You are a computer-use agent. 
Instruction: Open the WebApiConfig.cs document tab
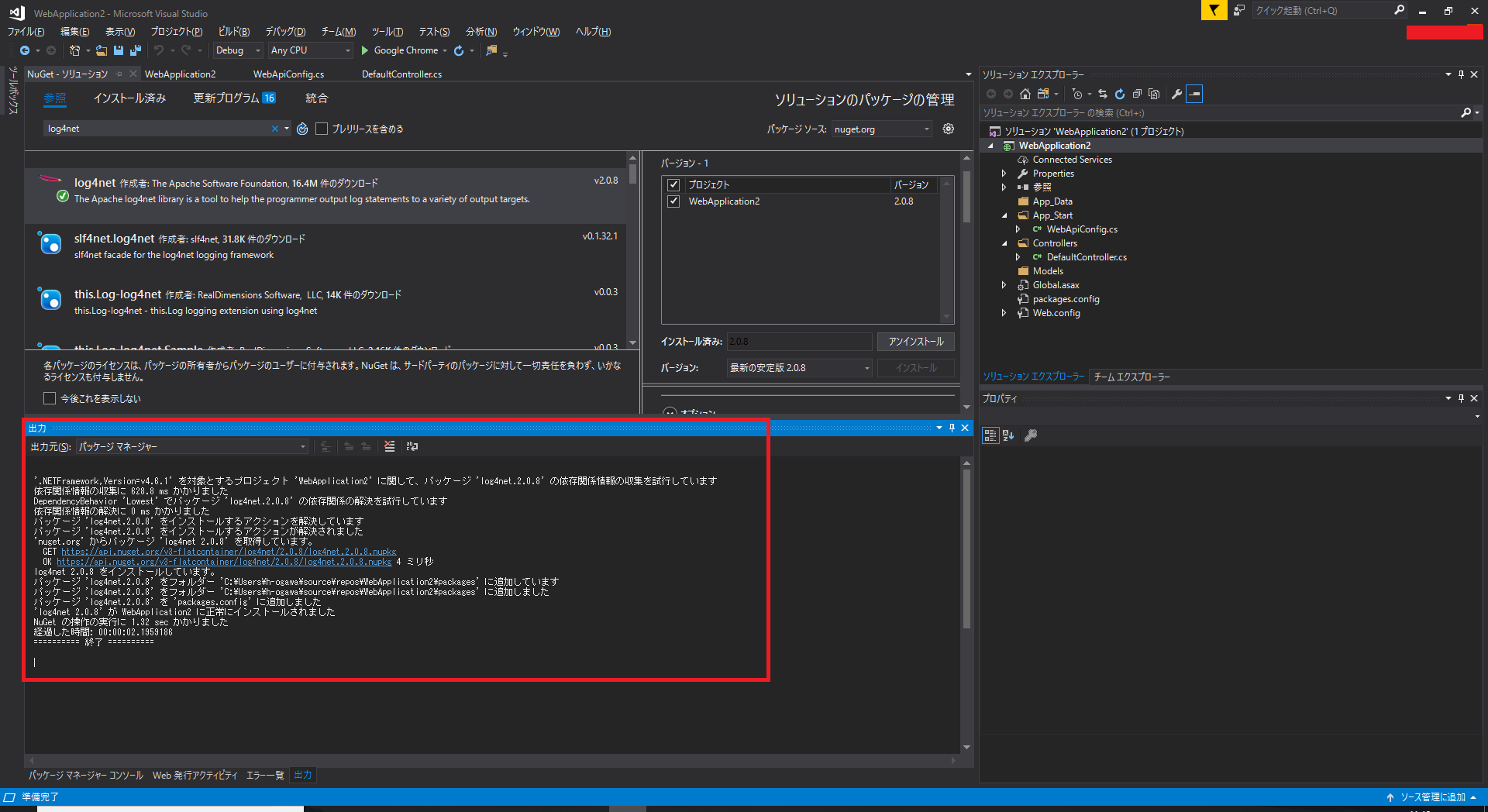coord(288,74)
